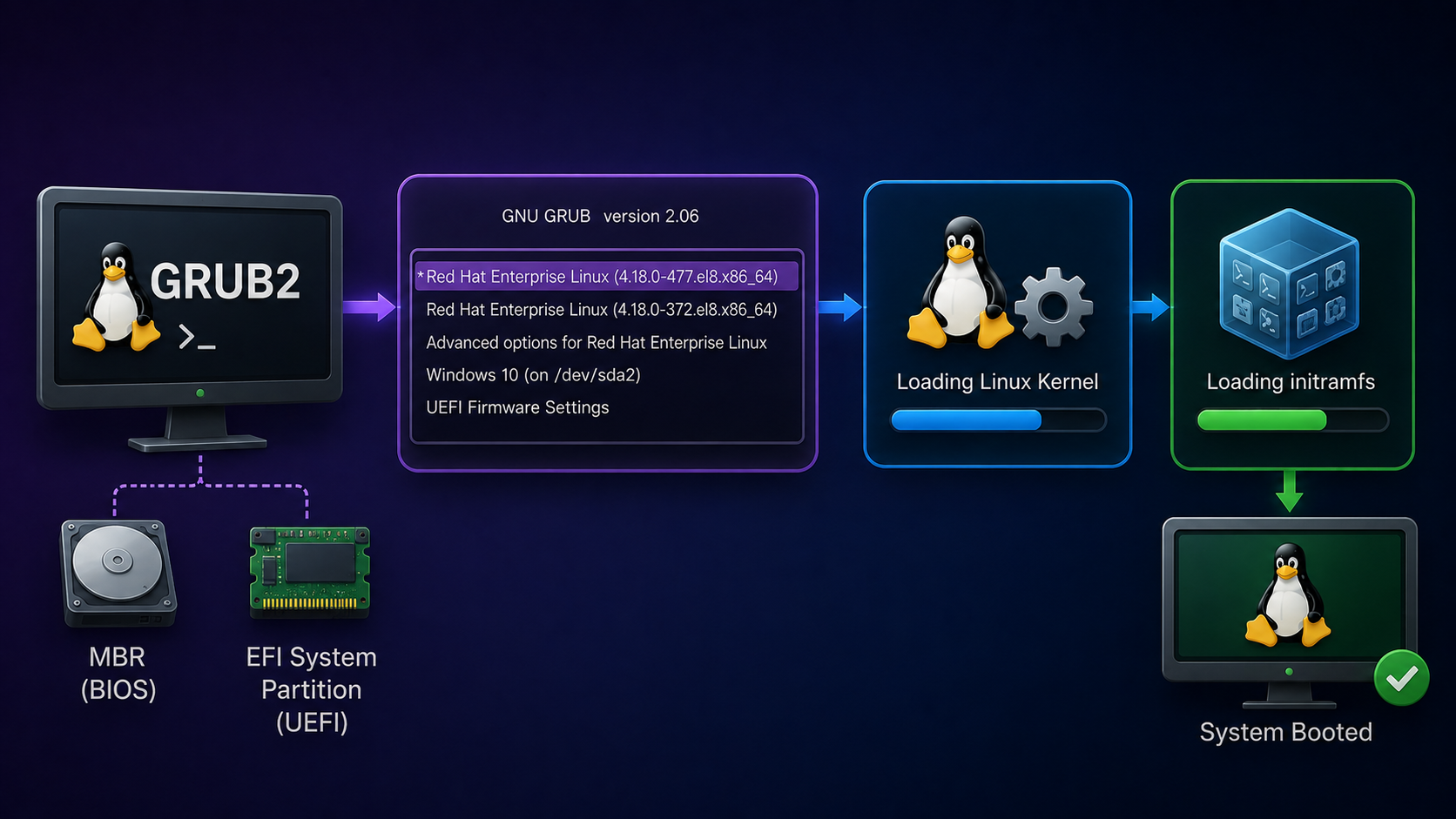Click the blue kernel loading progress bar
Screen dimensions: 1456x819
pos(998,420)
